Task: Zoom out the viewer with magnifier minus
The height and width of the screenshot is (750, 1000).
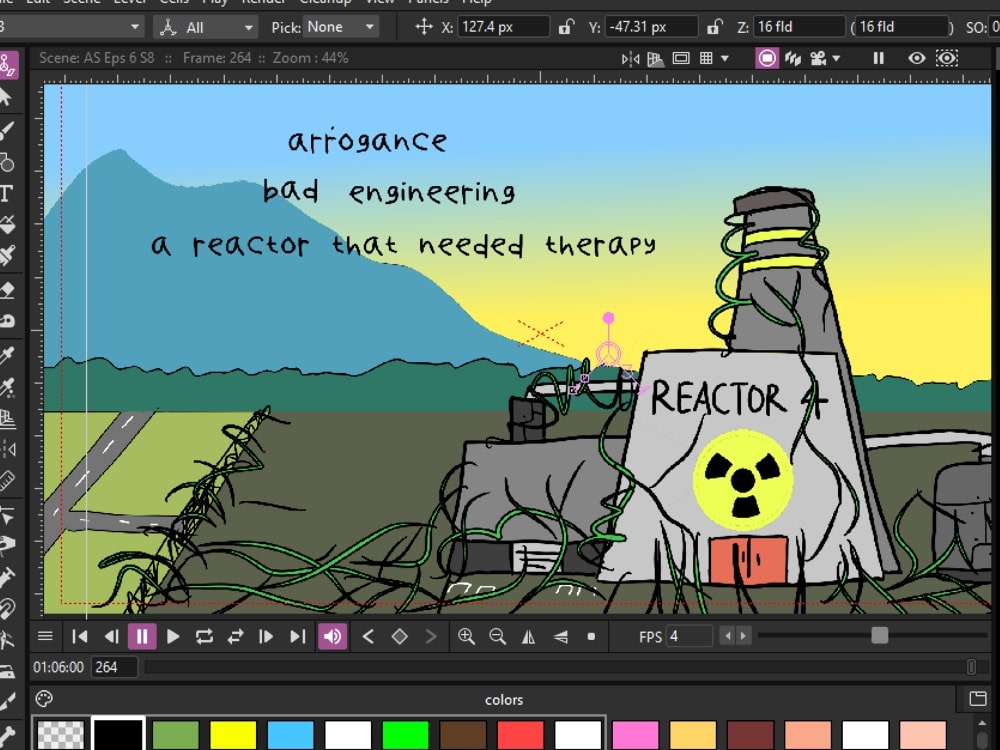Action: 497,636
